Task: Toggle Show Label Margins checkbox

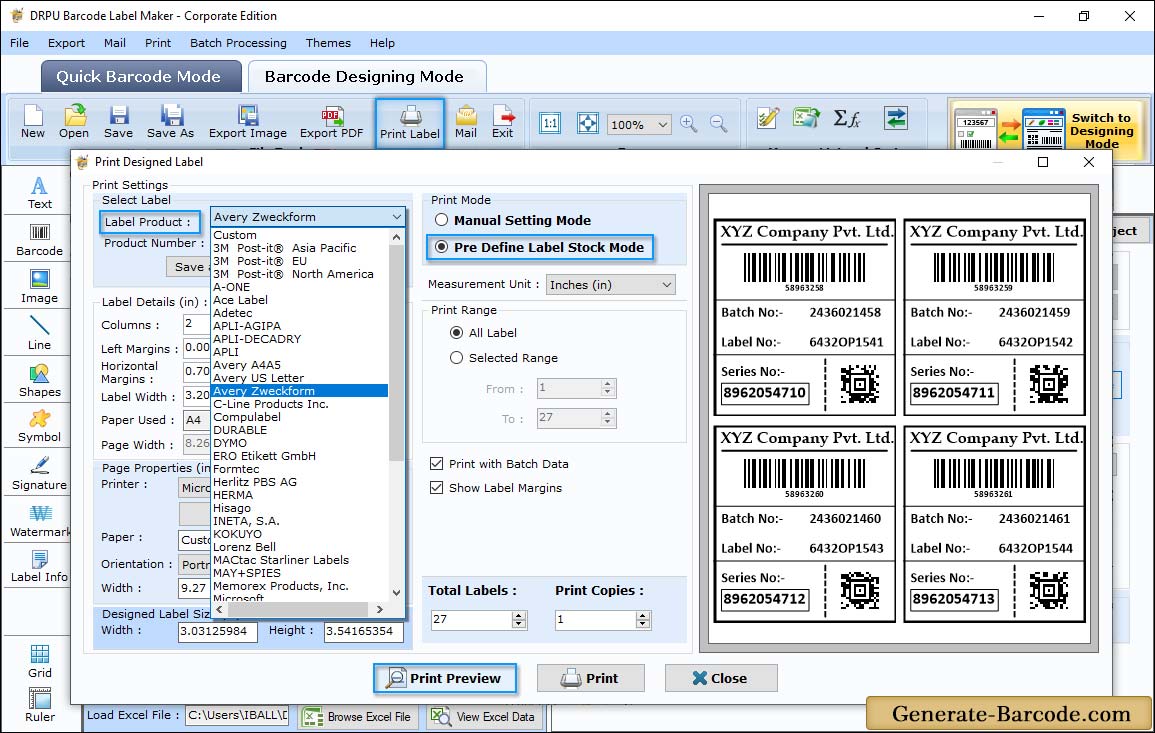Action: click(437, 488)
